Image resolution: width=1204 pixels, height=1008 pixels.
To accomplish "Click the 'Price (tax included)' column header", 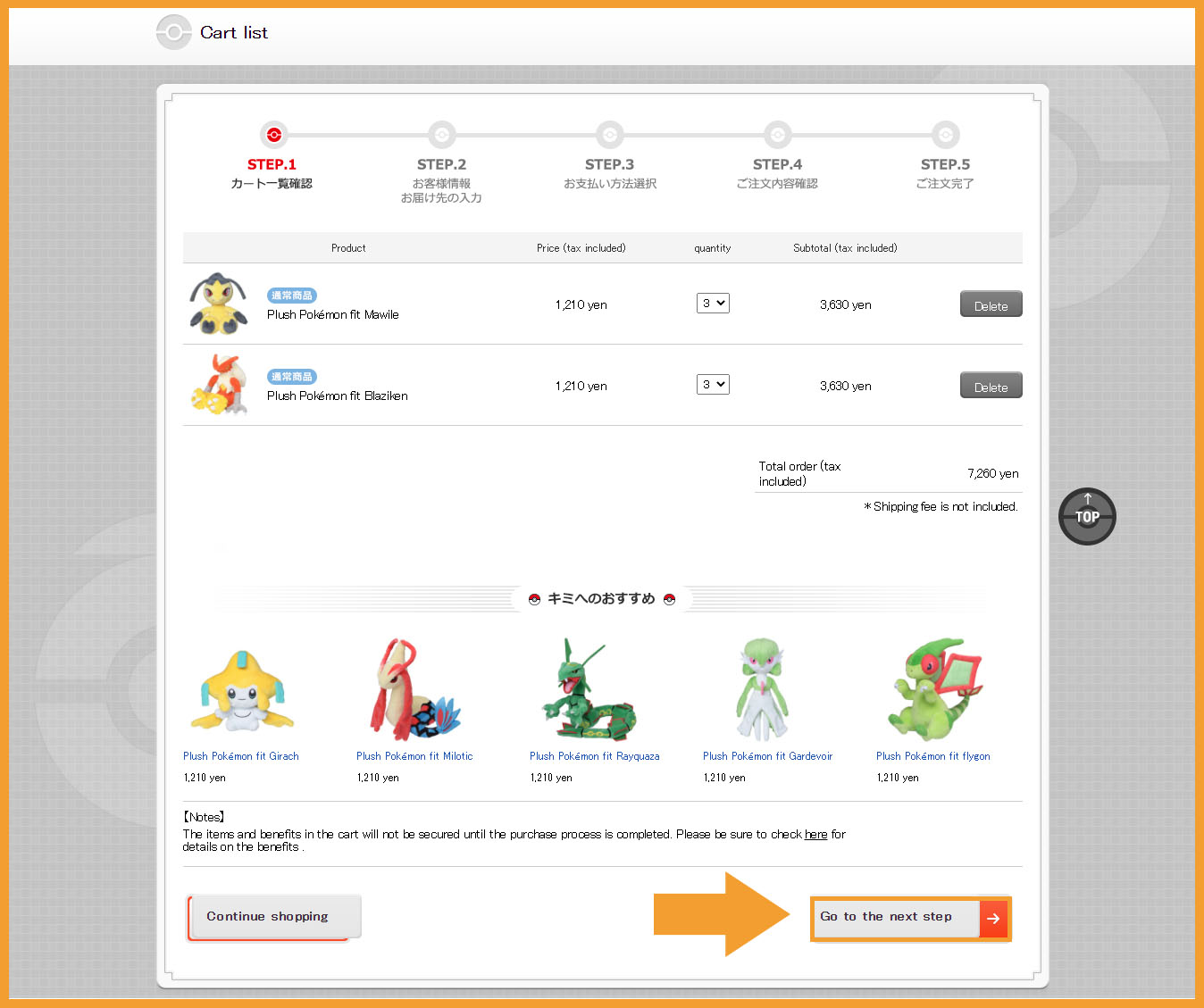I will point(581,248).
